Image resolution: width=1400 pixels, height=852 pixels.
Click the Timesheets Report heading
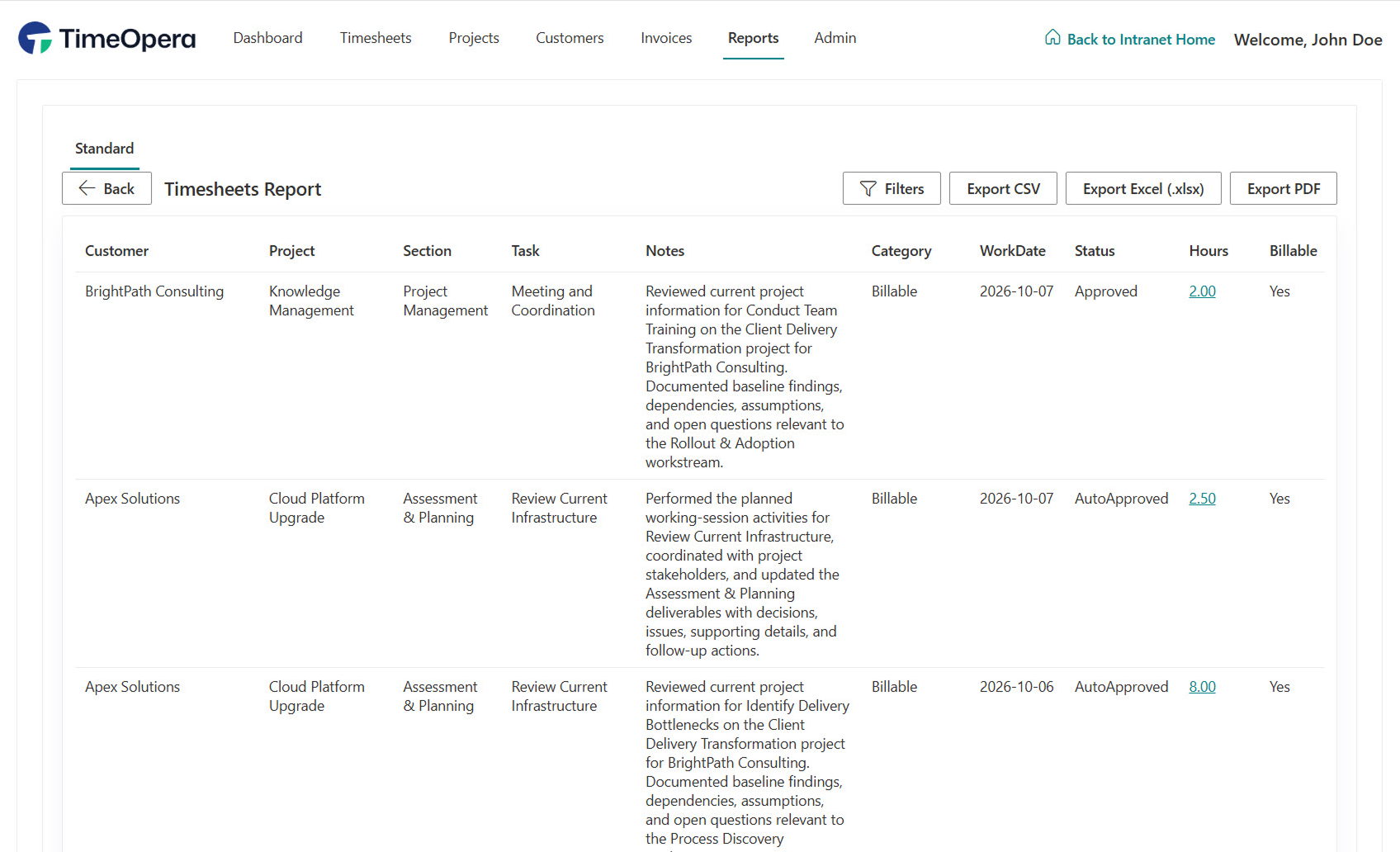click(243, 189)
